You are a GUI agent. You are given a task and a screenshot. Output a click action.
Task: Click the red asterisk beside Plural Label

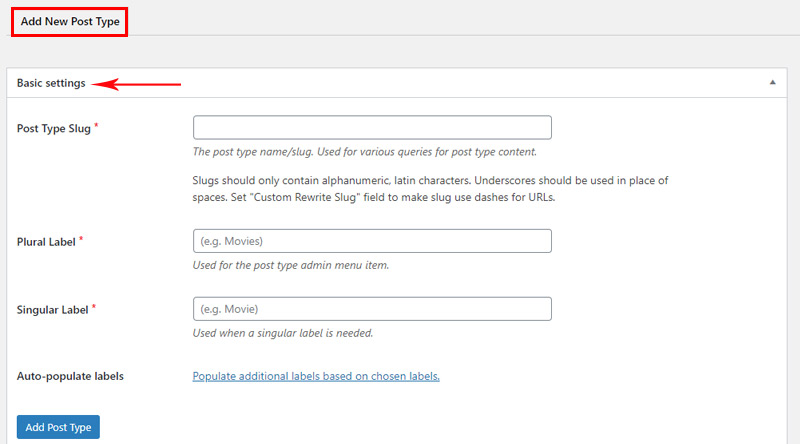[x=81, y=239]
